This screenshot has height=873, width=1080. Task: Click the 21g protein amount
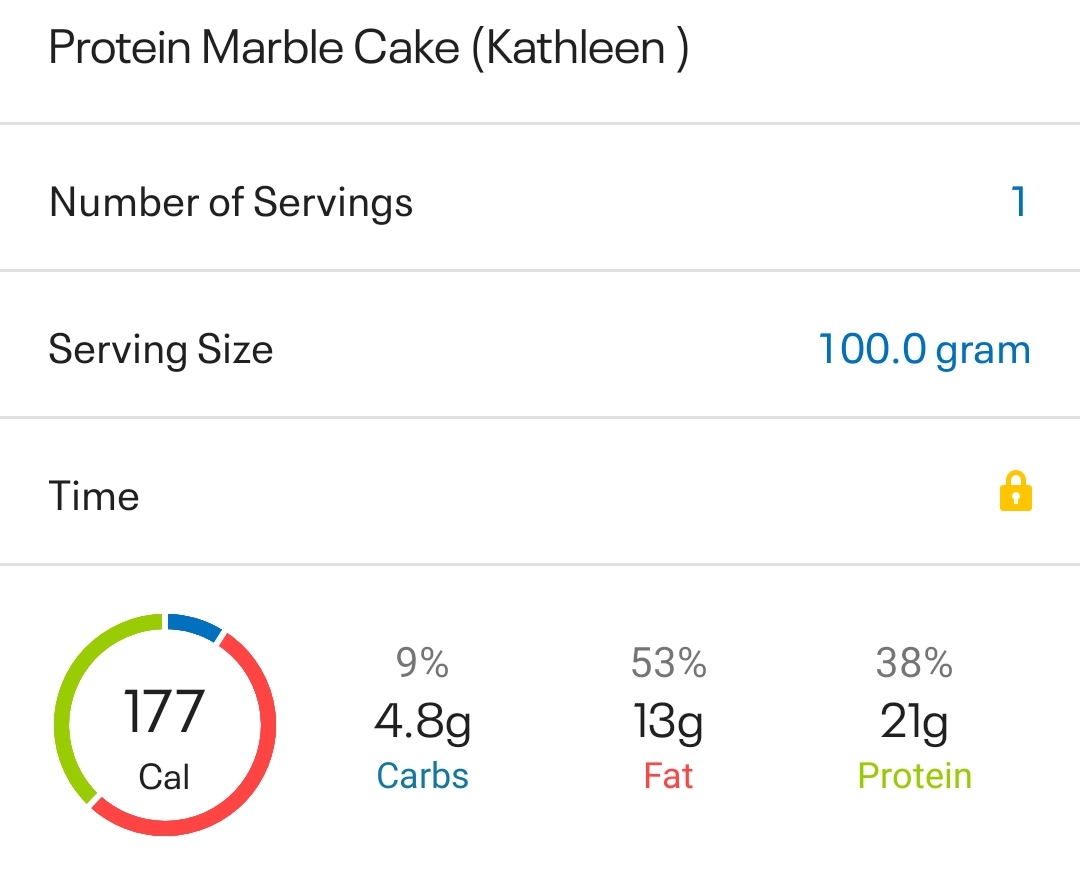click(x=914, y=720)
